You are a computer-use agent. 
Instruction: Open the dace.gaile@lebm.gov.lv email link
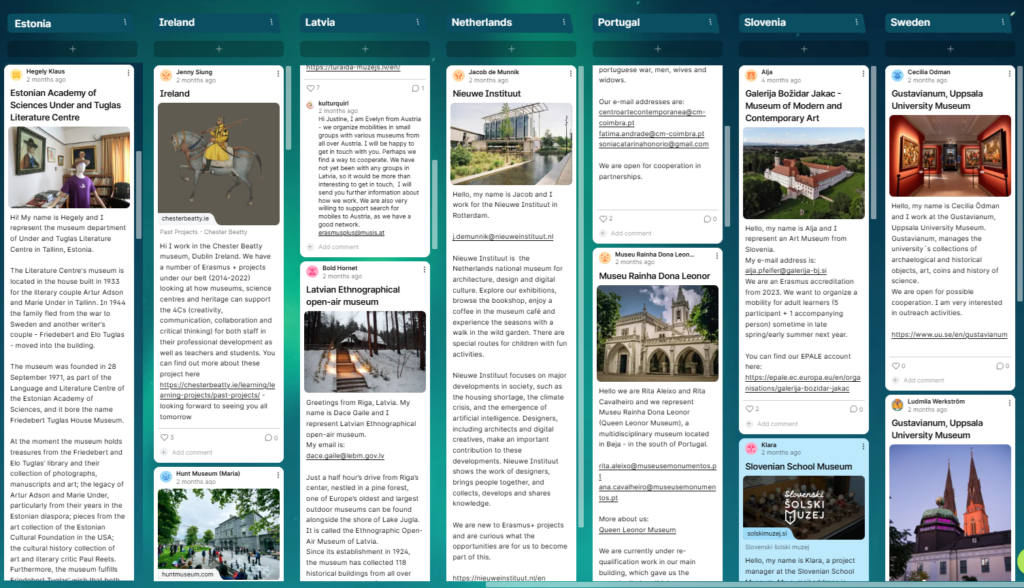(x=345, y=455)
